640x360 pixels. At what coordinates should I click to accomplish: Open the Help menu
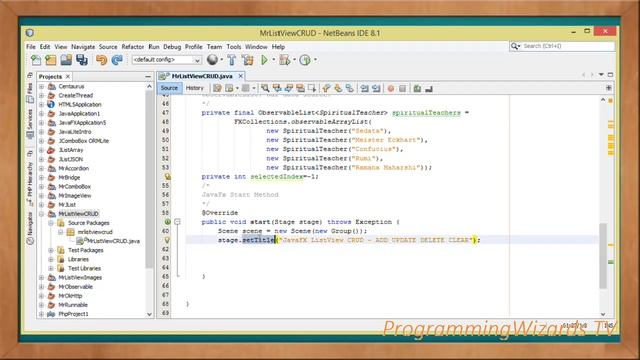coord(278,47)
